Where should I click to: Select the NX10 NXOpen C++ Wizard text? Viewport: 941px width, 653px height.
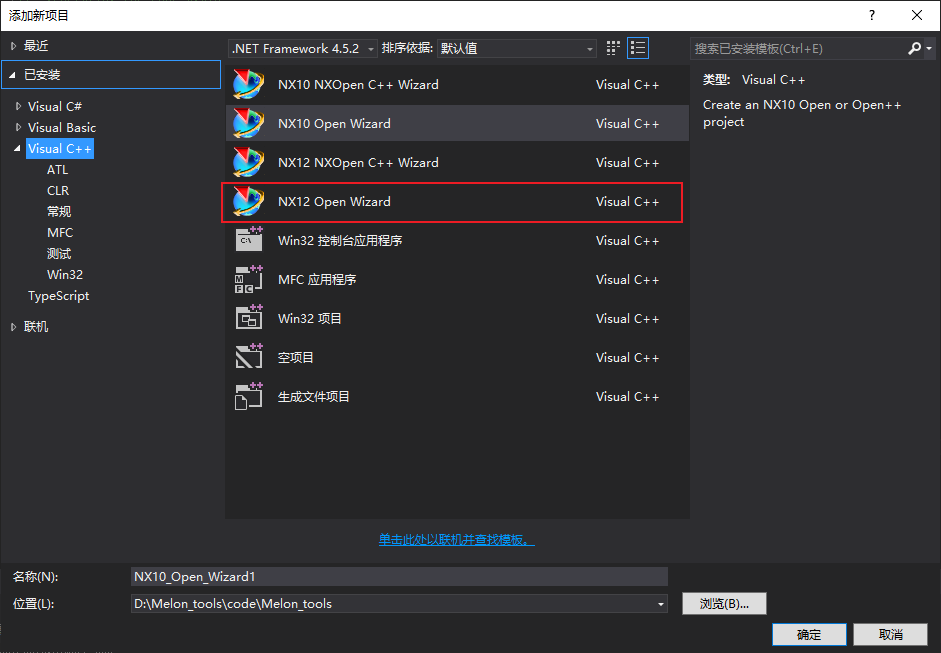pyautogui.click(x=358, y=85)
